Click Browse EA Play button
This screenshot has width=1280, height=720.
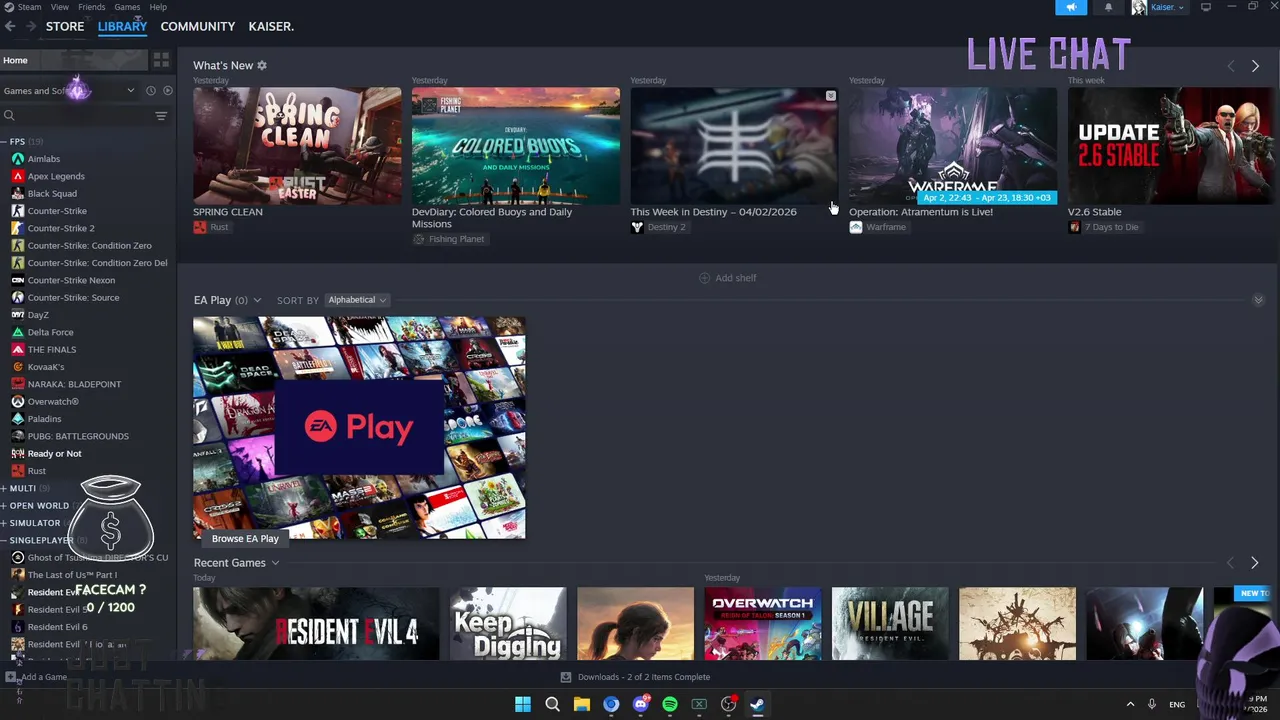[x=245, y=538]
